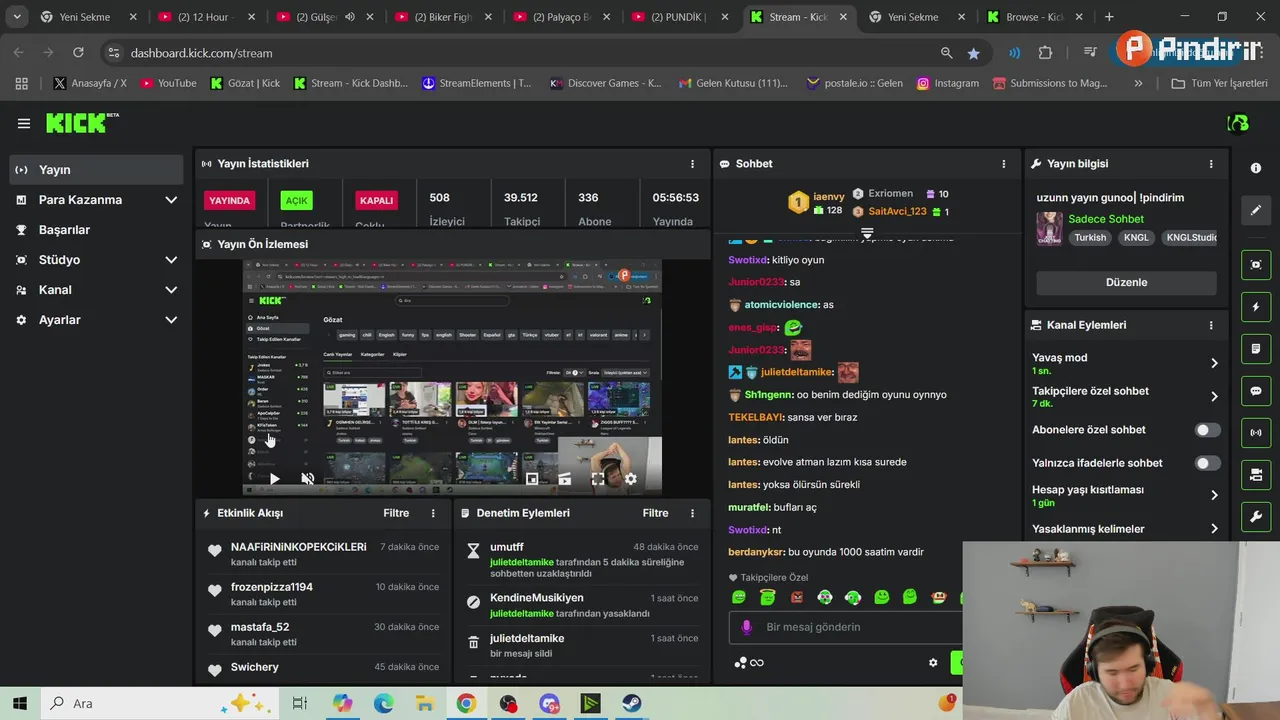Open Chrome from Windows taskbar
The width and height of the screenshot is (1280, 720).
tap(466, 704)
